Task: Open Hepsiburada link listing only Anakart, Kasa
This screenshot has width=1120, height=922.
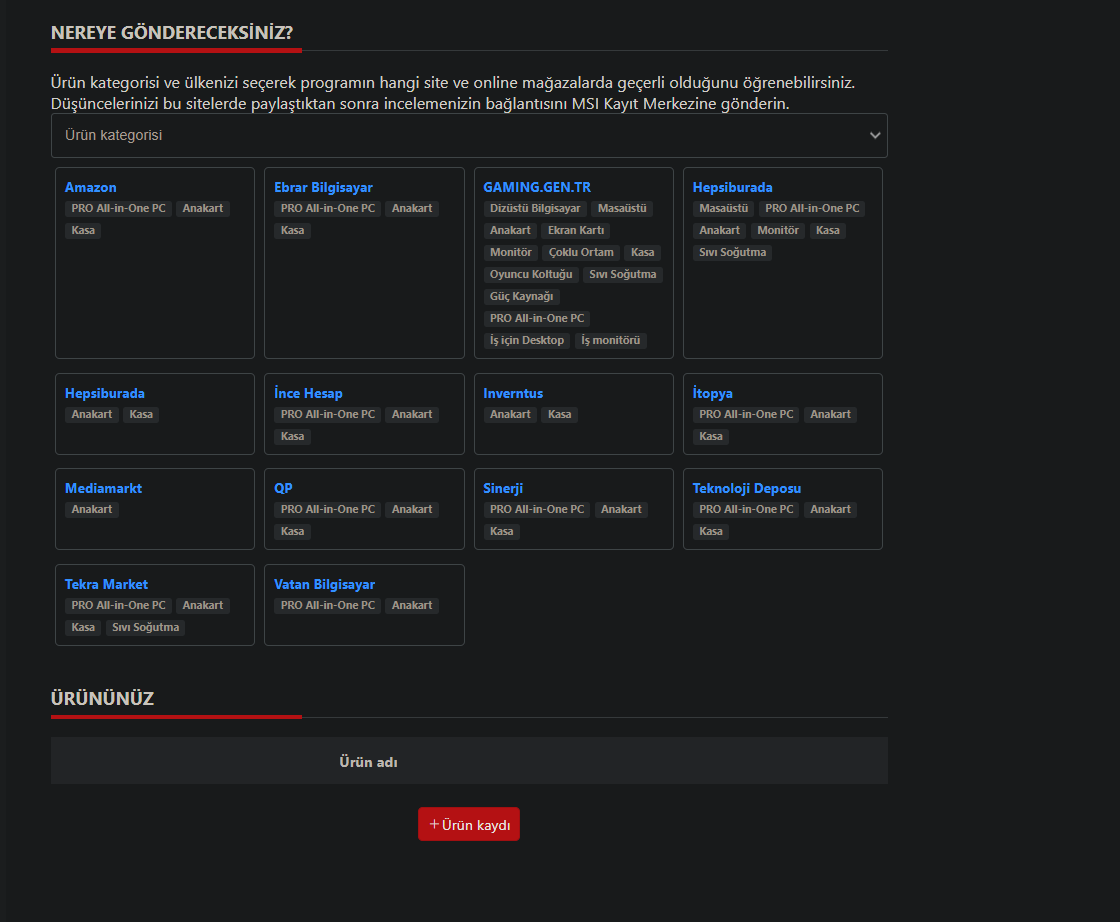Action: pos(105,393)
